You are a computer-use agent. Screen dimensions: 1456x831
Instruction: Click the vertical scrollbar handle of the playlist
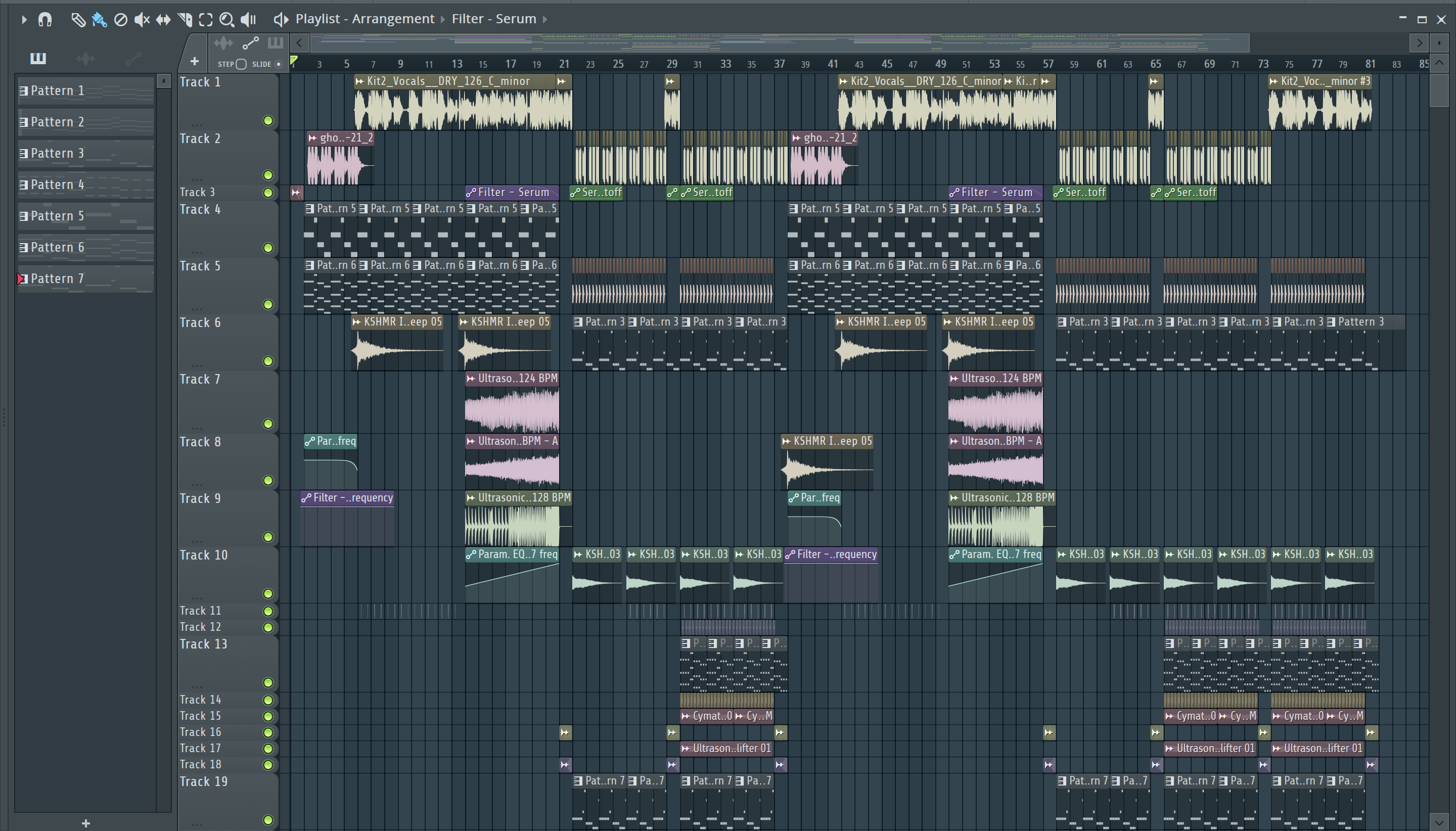1439,90
